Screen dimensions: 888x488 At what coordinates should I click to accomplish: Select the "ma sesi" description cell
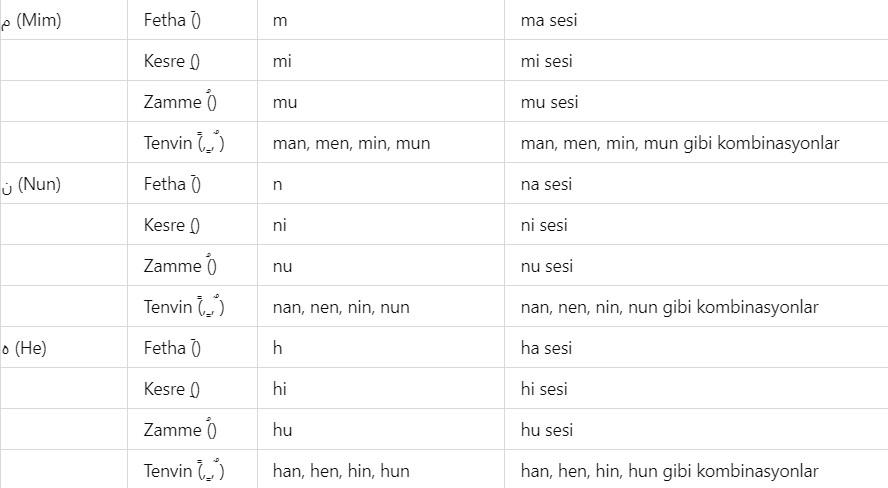tap(549, 20)
